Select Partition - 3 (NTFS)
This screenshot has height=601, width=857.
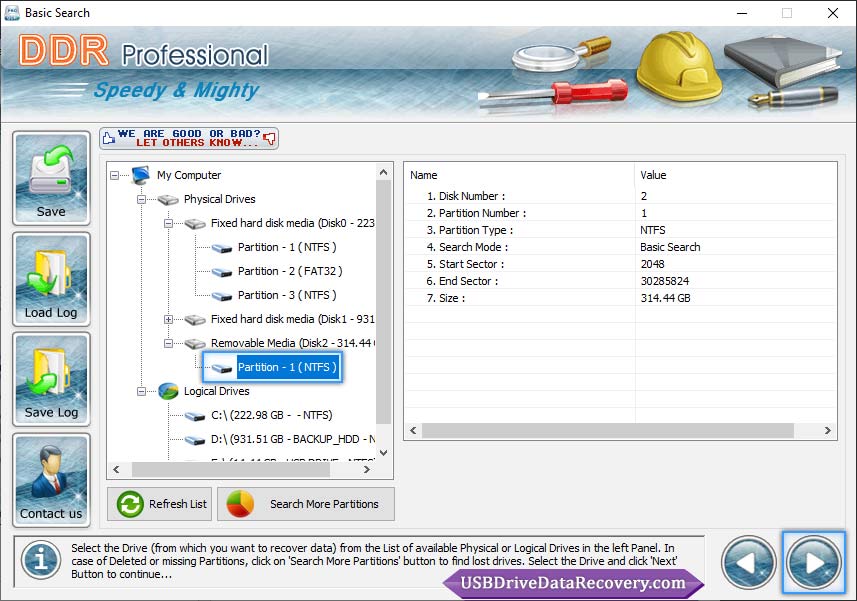(287, 295)
